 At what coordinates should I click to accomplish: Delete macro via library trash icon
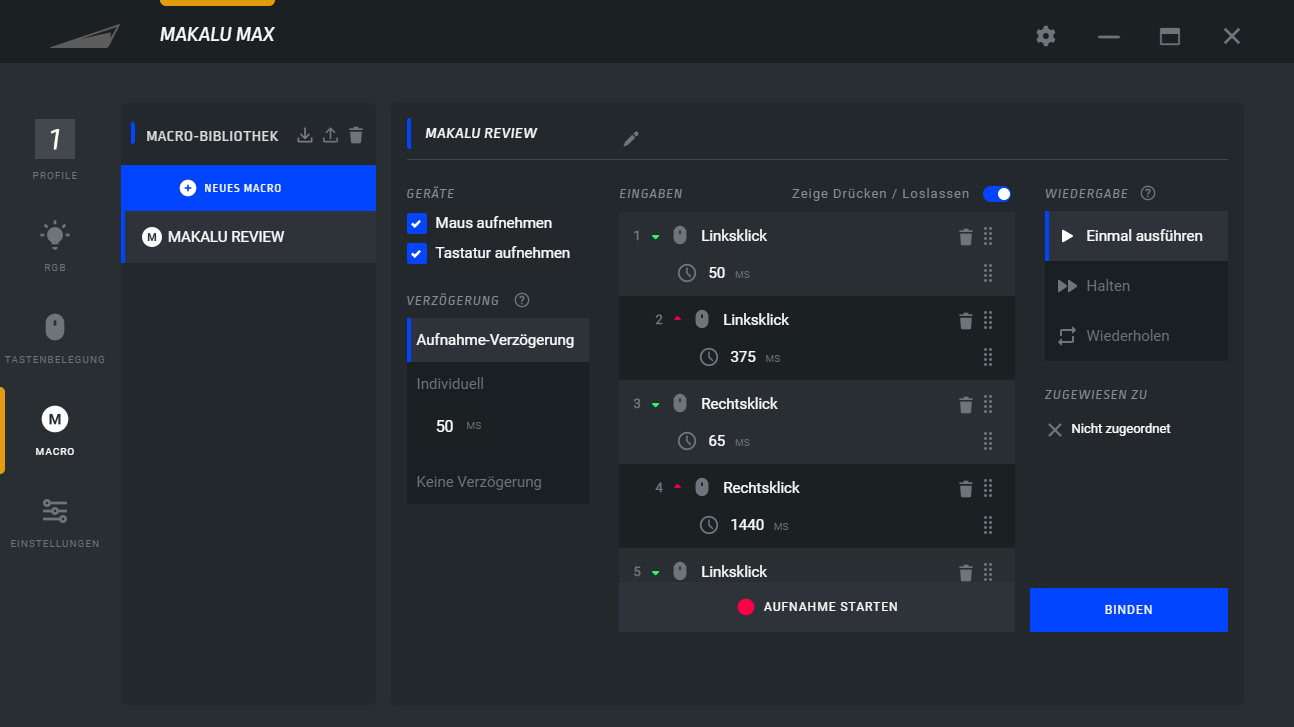tap(356, 135)
